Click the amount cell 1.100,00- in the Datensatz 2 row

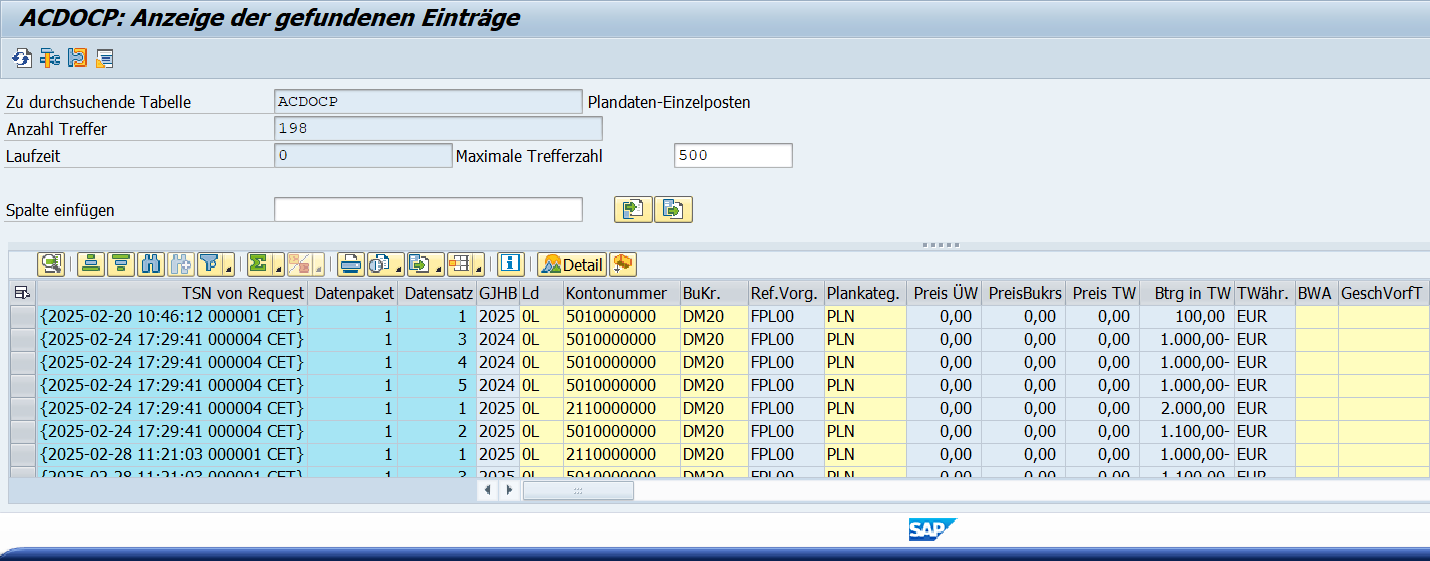pos(1187,431)
